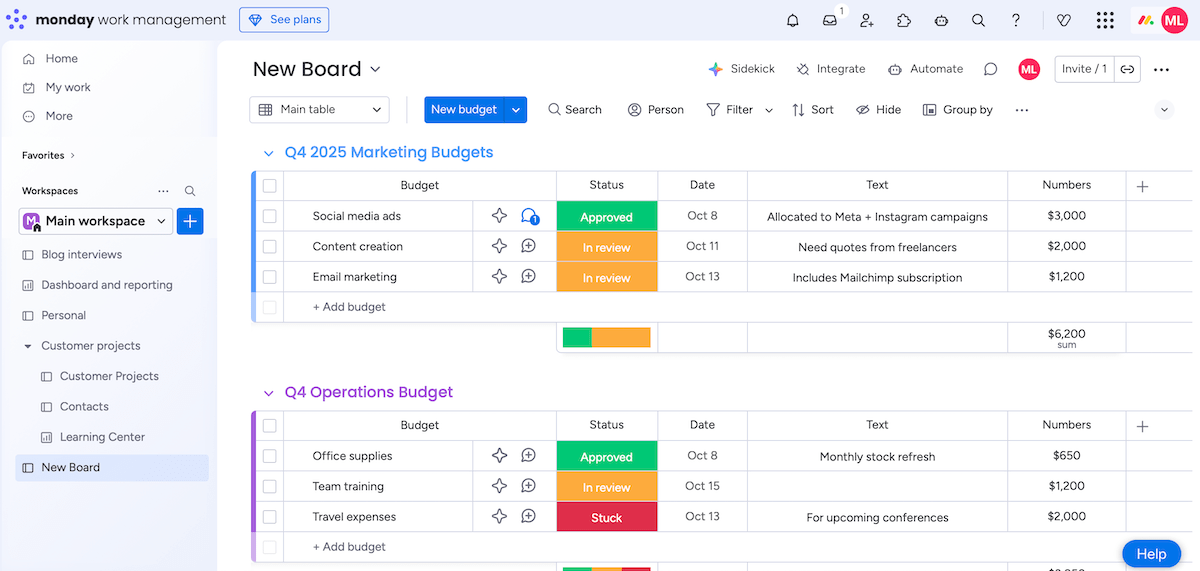Click the Stuck status of Travel expenses
The width and height of the screenshot is (1200, 571).
pos(607,518)
